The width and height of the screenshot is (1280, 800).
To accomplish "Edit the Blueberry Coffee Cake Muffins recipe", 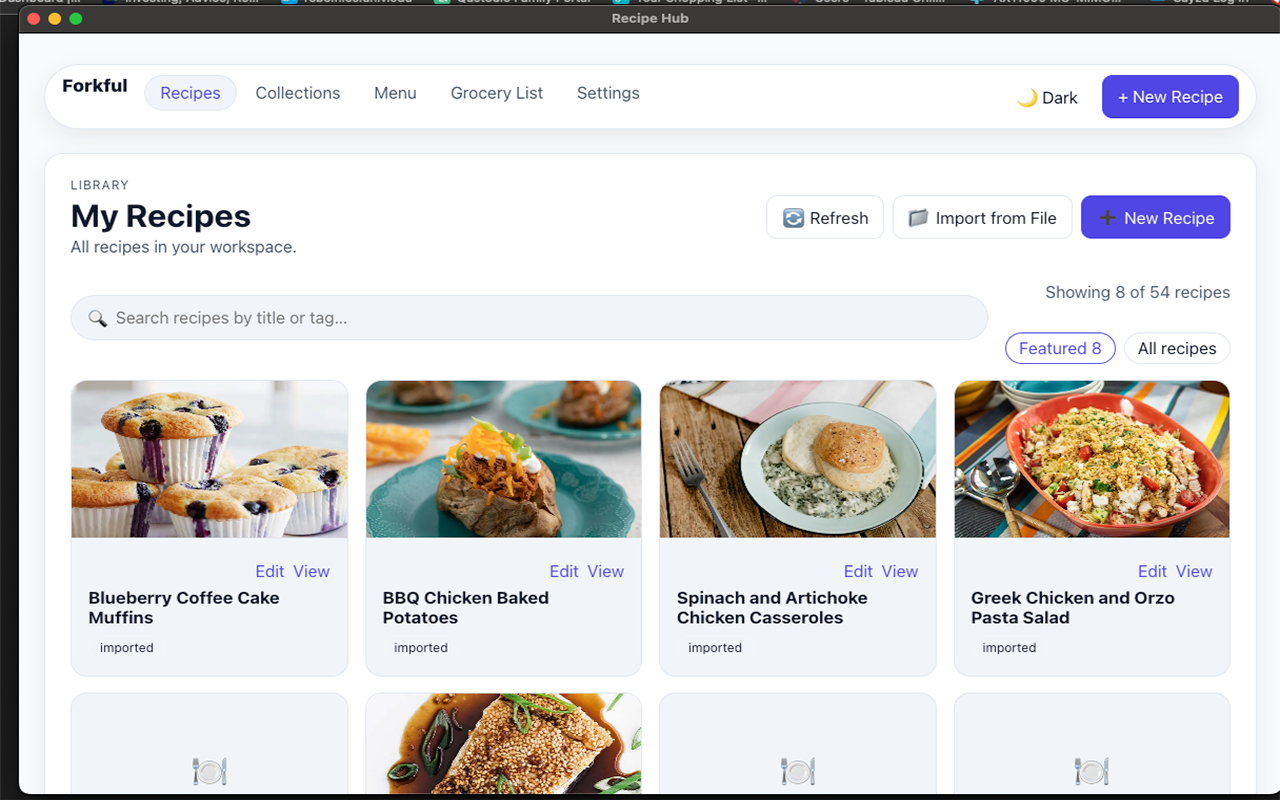I will point(270,571).
